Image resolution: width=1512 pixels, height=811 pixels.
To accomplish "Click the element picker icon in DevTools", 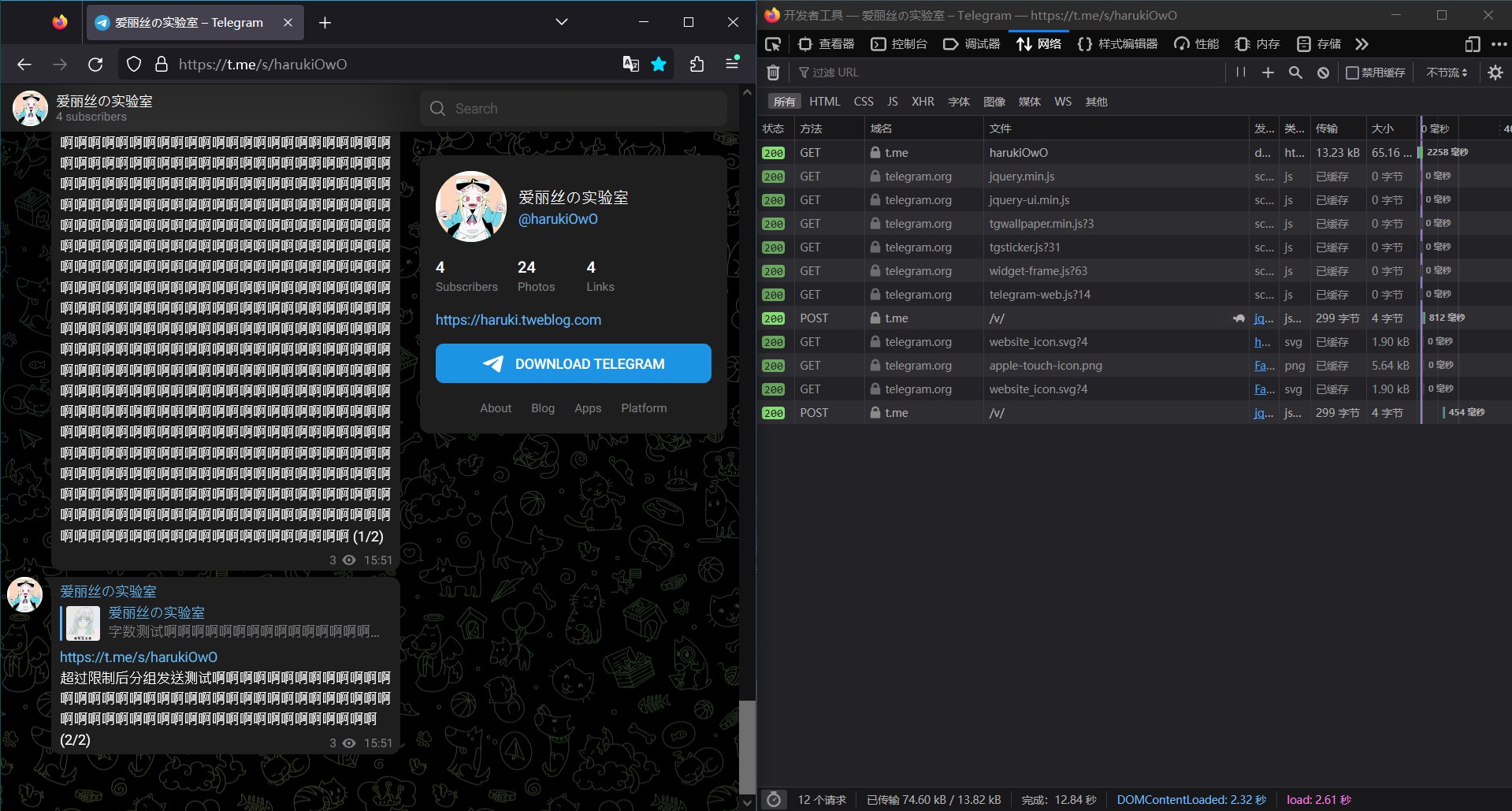I will pos(773,44).
